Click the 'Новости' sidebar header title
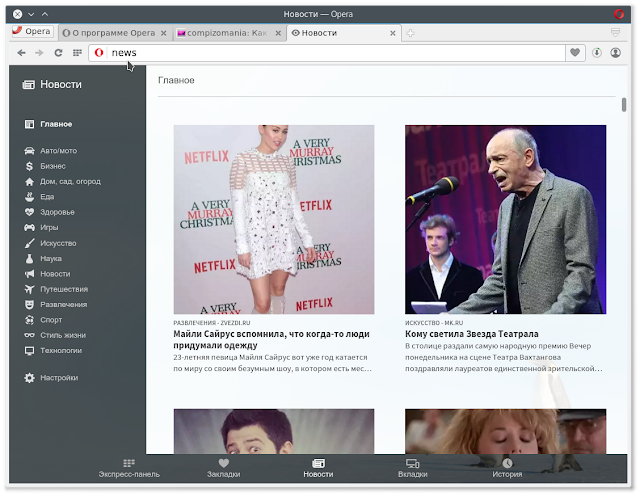 (x=61, y=85)
